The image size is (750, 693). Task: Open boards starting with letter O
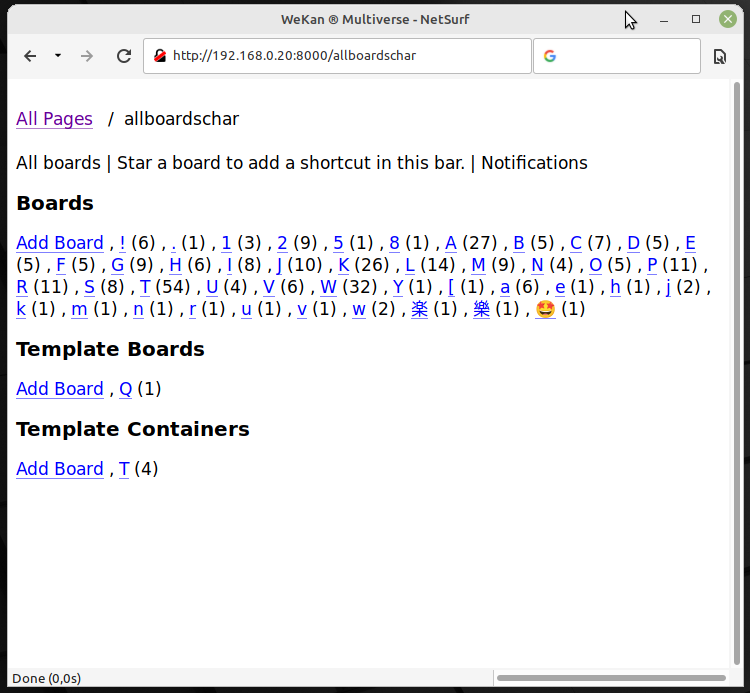596,264
